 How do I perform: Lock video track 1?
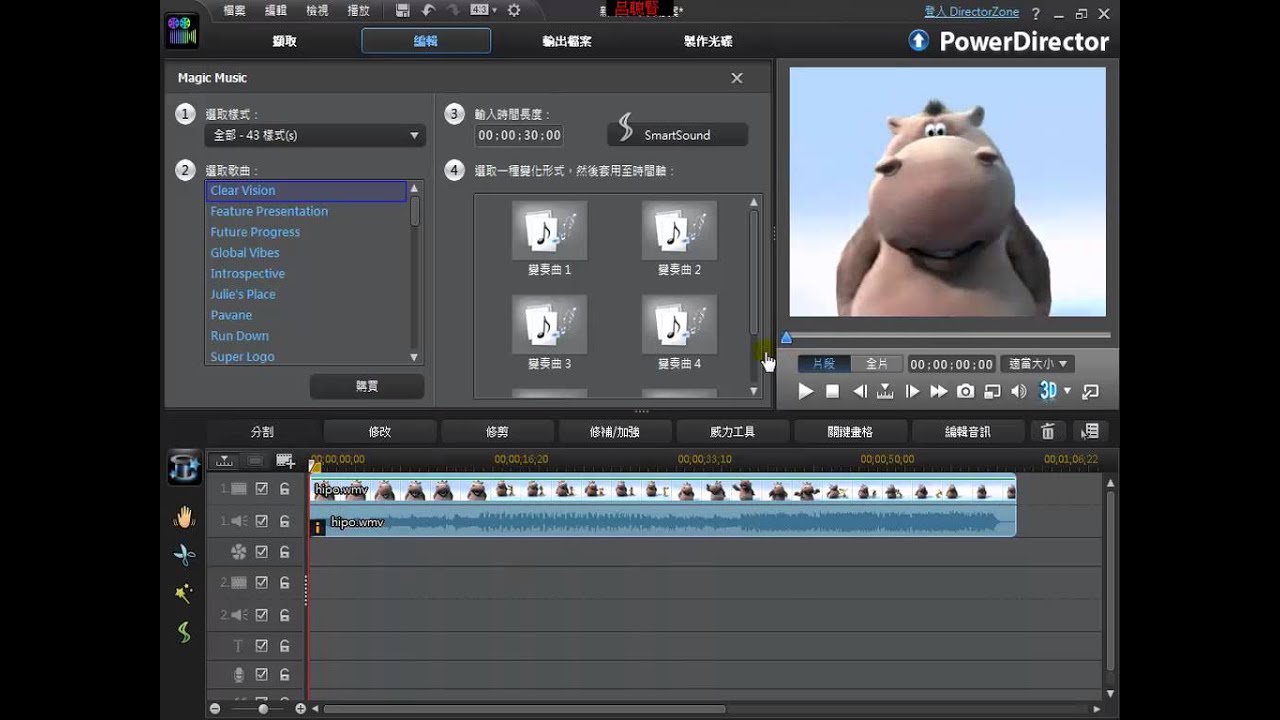pyautogui.click(x=285, y=489)
